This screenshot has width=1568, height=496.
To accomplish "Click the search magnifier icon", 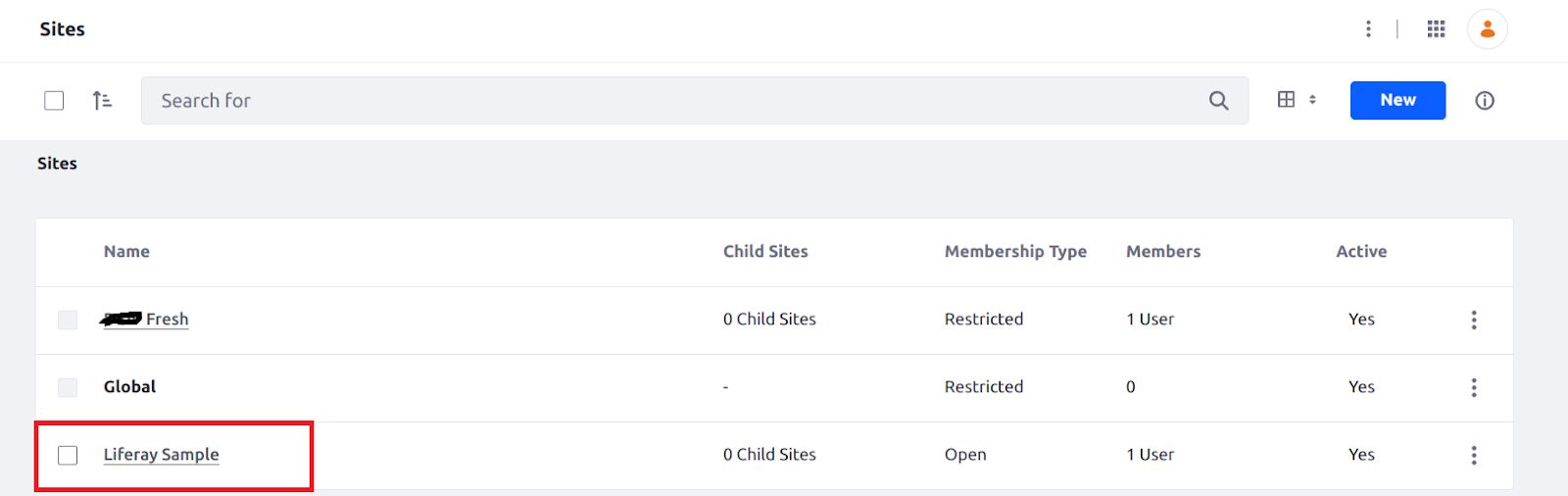I will coord(1218,100).
